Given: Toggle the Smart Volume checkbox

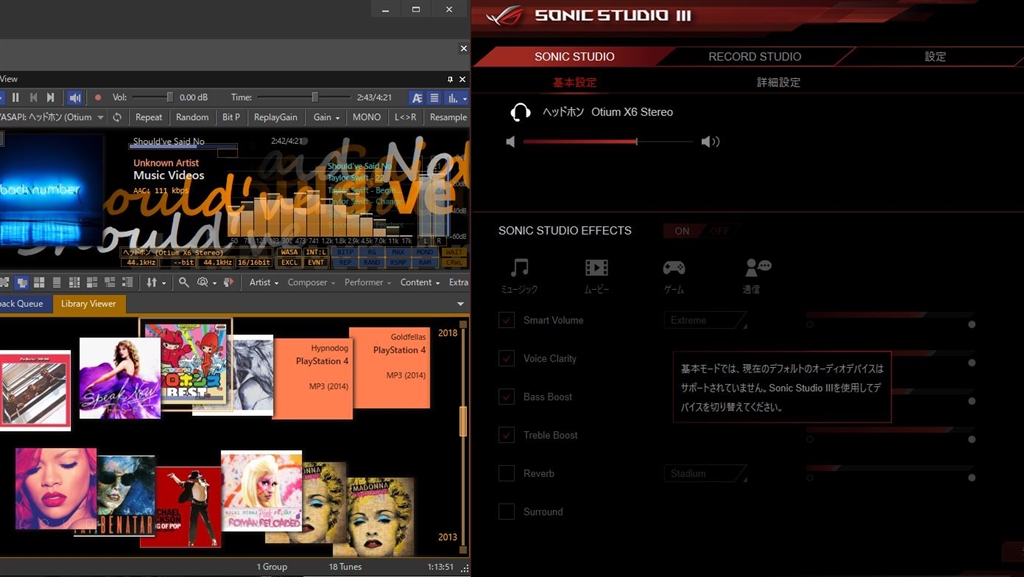Looking at the screenshot, I should click(507, 321).
